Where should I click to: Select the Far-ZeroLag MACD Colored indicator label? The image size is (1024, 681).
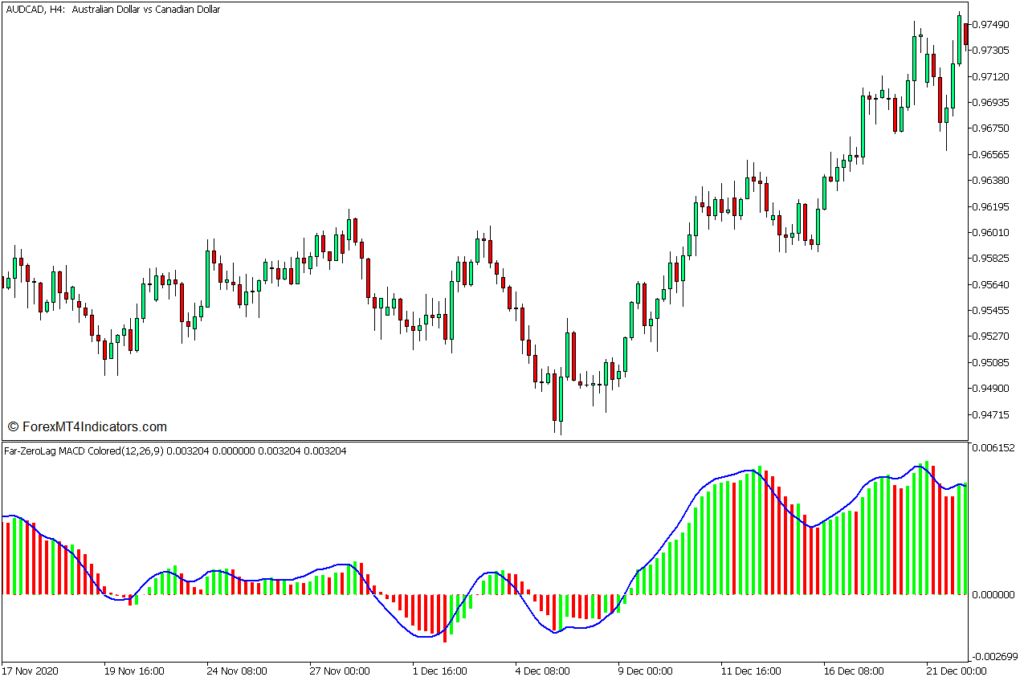175,452
